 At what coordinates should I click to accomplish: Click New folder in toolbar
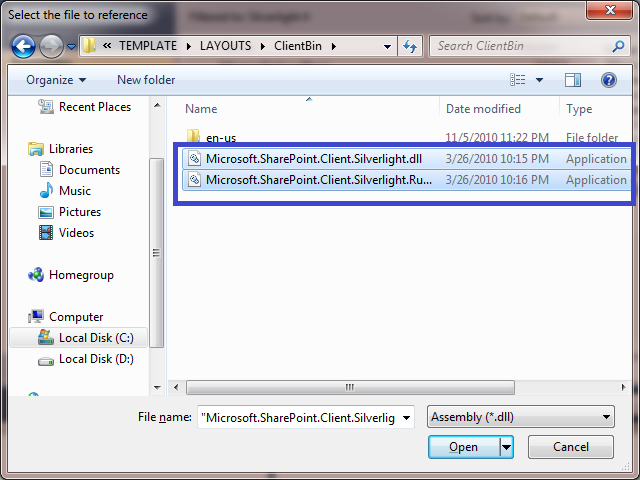(146, 80)
